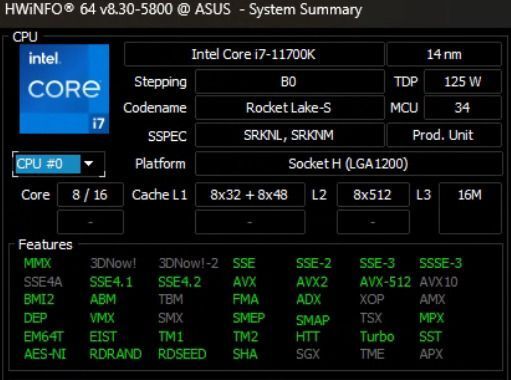This screenshot has width=511, height=380.
Task: Click the SSE-2 feature flag
Action: pyautogui.click(x=314, y=263)
